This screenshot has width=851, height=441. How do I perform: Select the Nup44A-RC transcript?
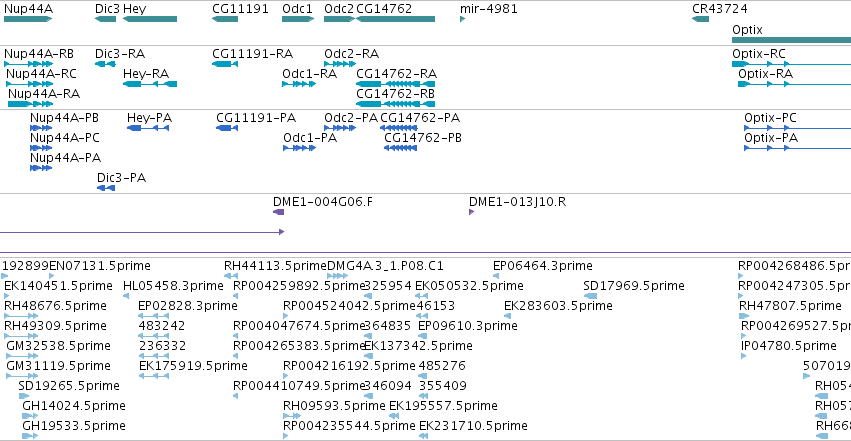(x=41, y=74)
